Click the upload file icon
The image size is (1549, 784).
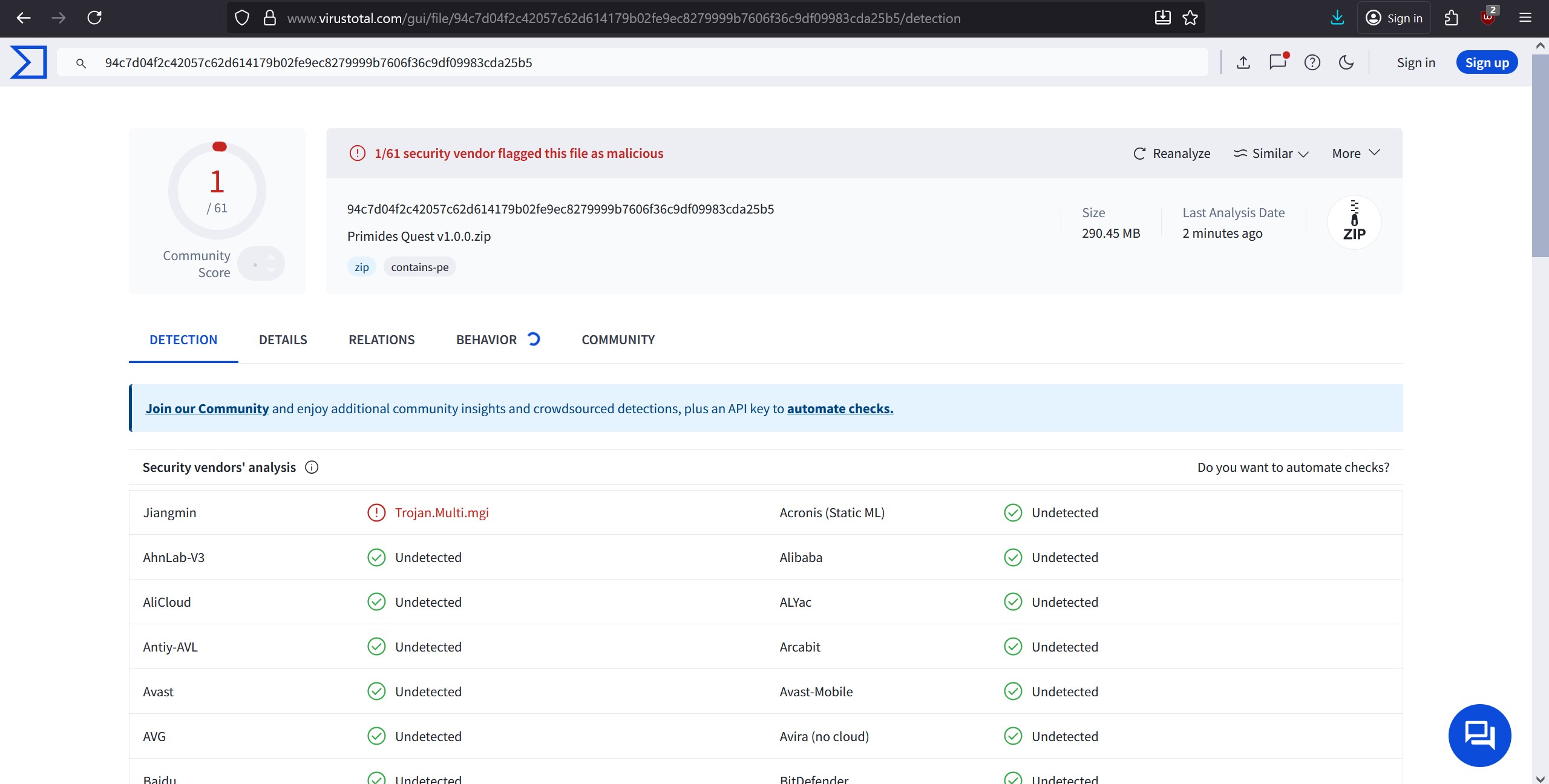pos(1243,62)
